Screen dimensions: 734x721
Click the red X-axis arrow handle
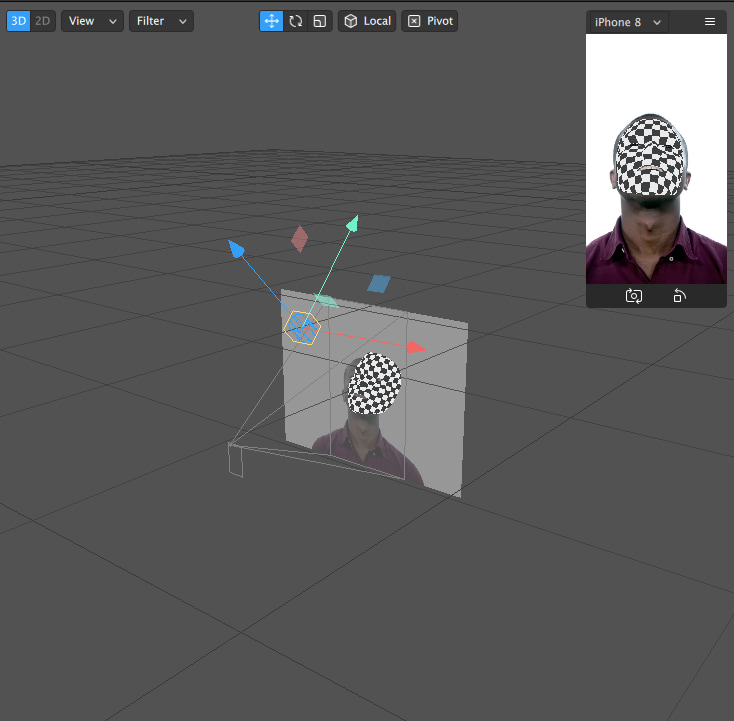click(x=416, y=348)
